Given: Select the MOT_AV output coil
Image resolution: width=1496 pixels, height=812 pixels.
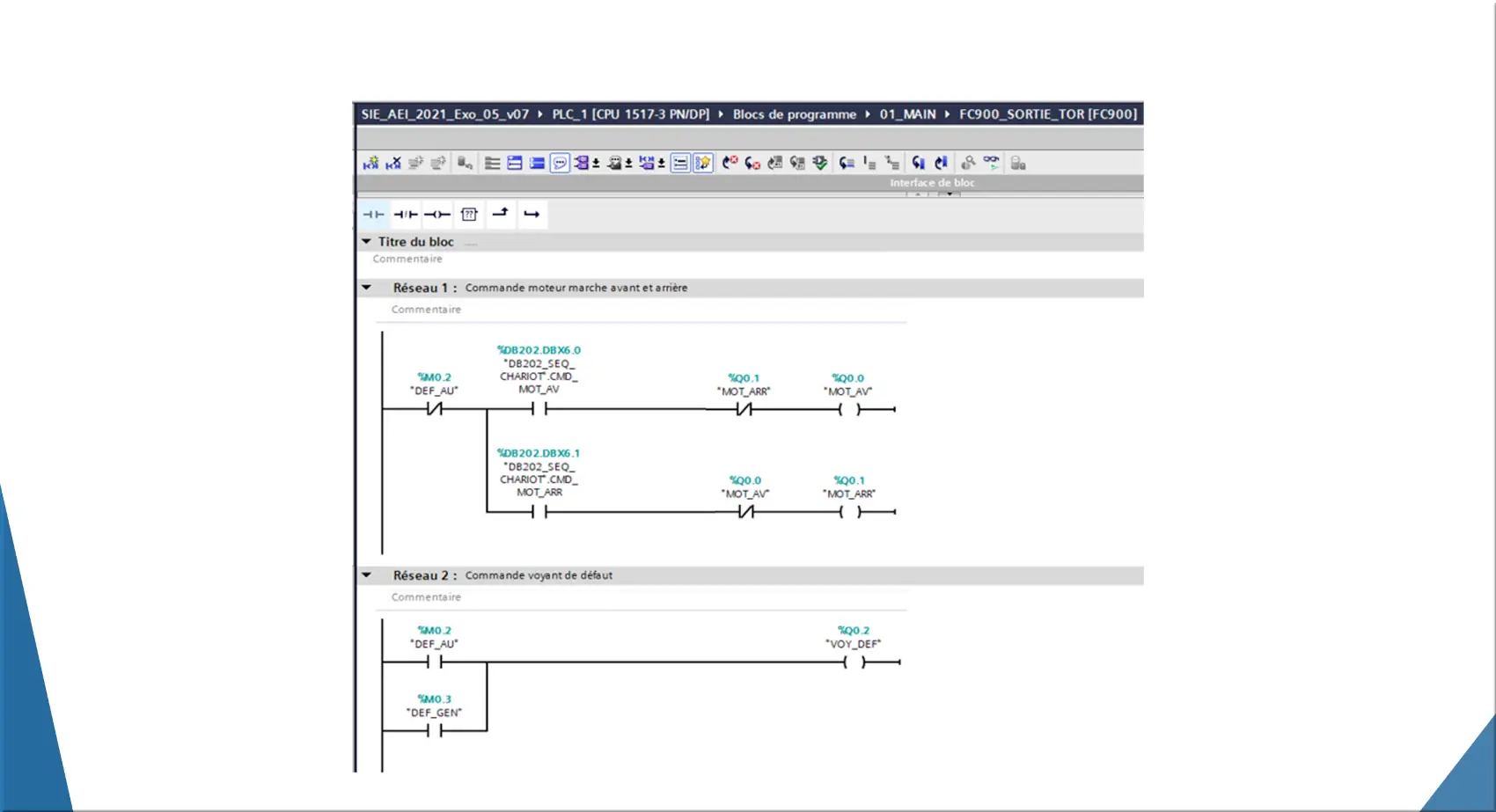Looking at the screenshot, I should pos(849,409).
